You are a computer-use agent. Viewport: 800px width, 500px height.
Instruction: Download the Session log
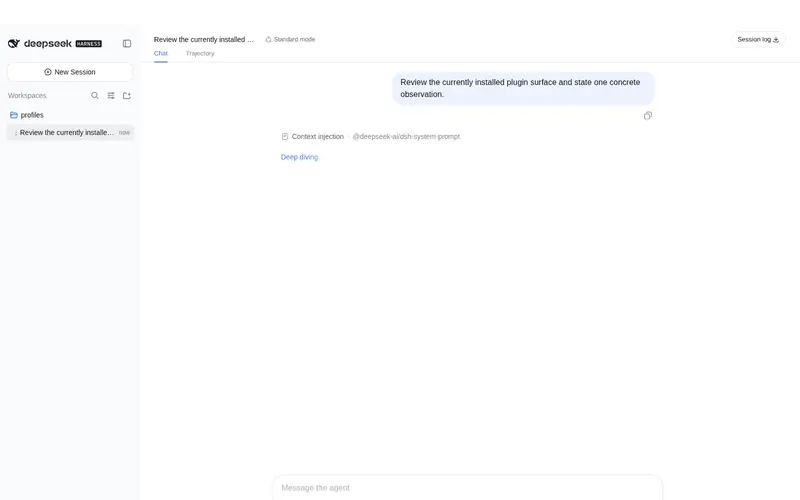(758, 39)
